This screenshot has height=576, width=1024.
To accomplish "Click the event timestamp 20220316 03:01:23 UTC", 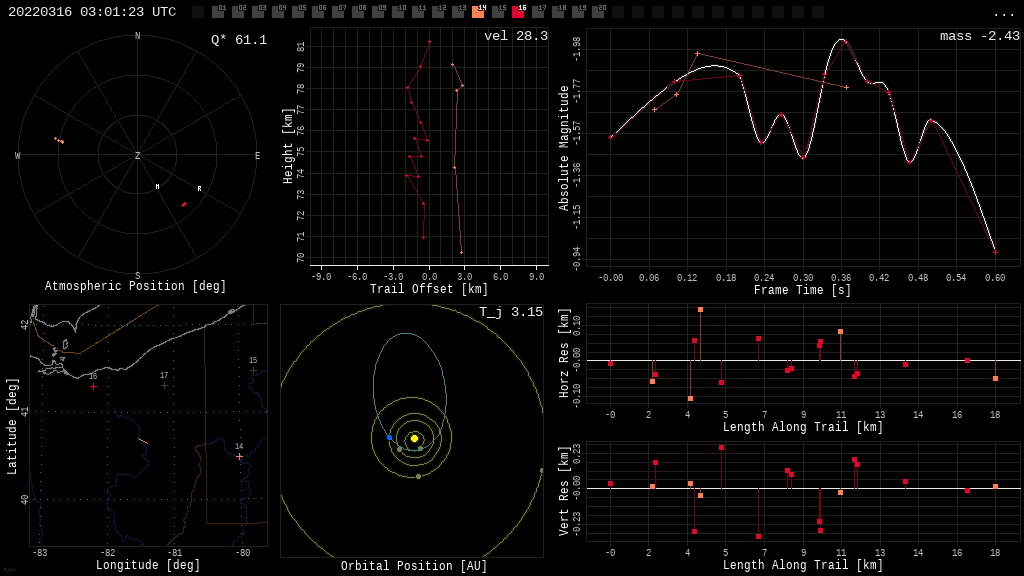I will click(x=92, y=12).
